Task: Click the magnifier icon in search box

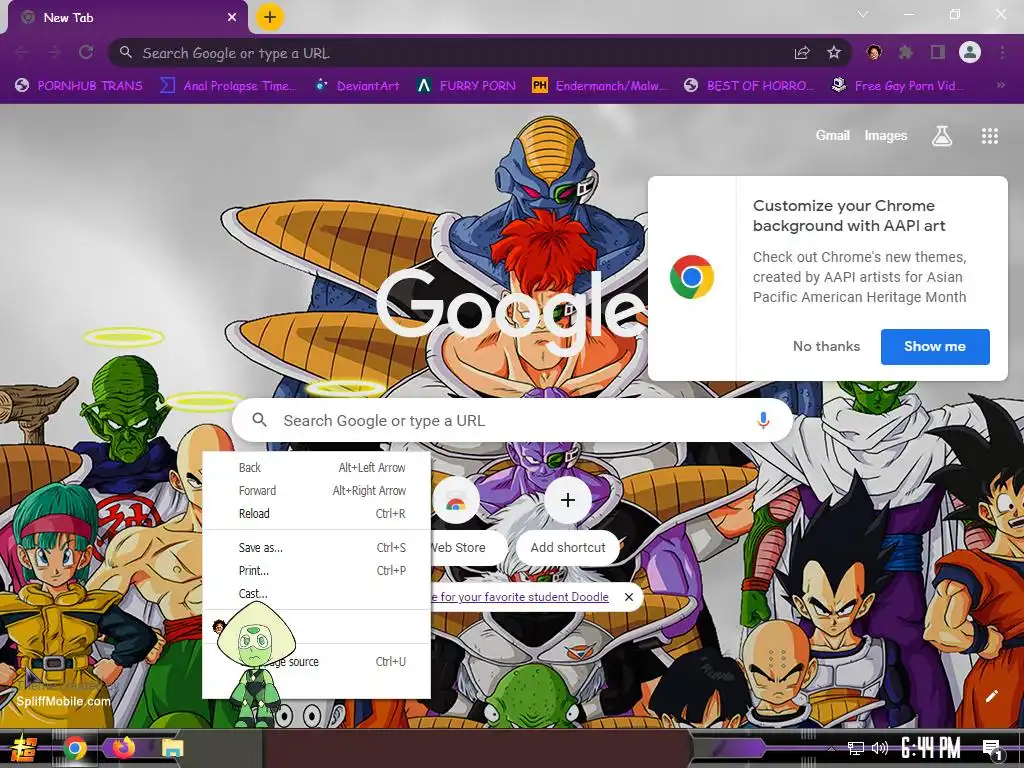Action: tap(259, 420)
